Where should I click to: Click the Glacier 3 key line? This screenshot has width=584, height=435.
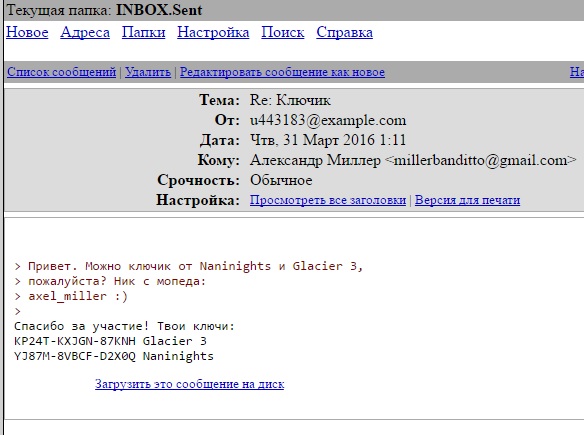[x=110, y=341]
